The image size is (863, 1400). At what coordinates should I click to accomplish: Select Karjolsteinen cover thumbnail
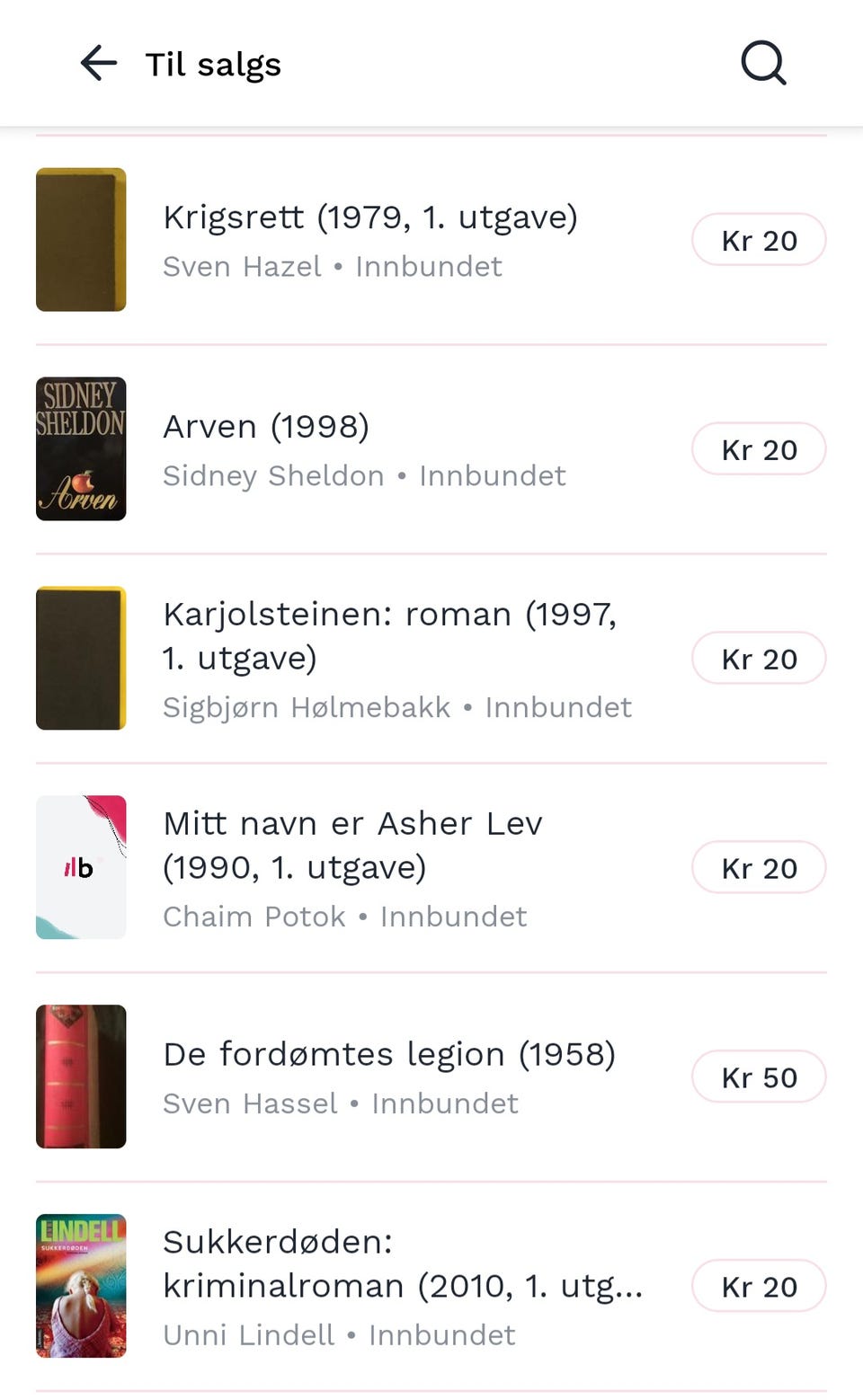(x=81, y=659)
